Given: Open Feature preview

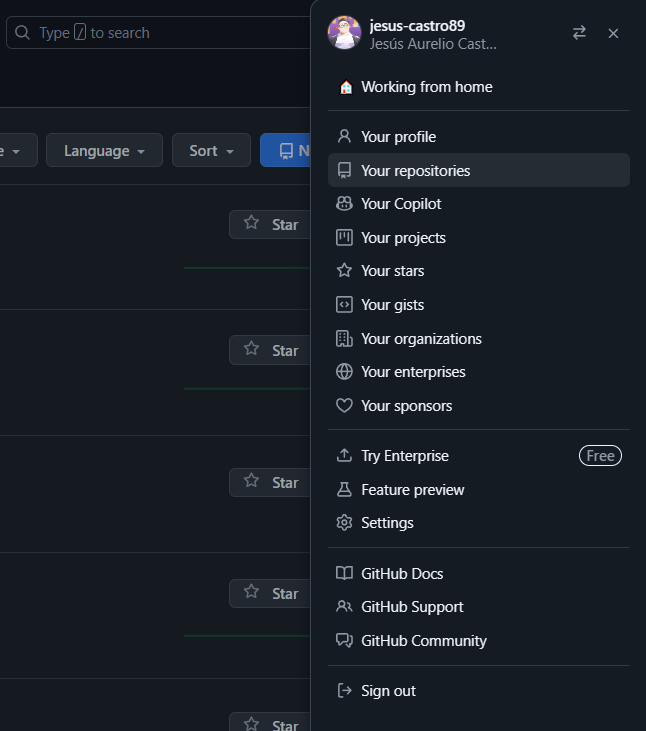Looking at the screenshot, I should 479,490.
